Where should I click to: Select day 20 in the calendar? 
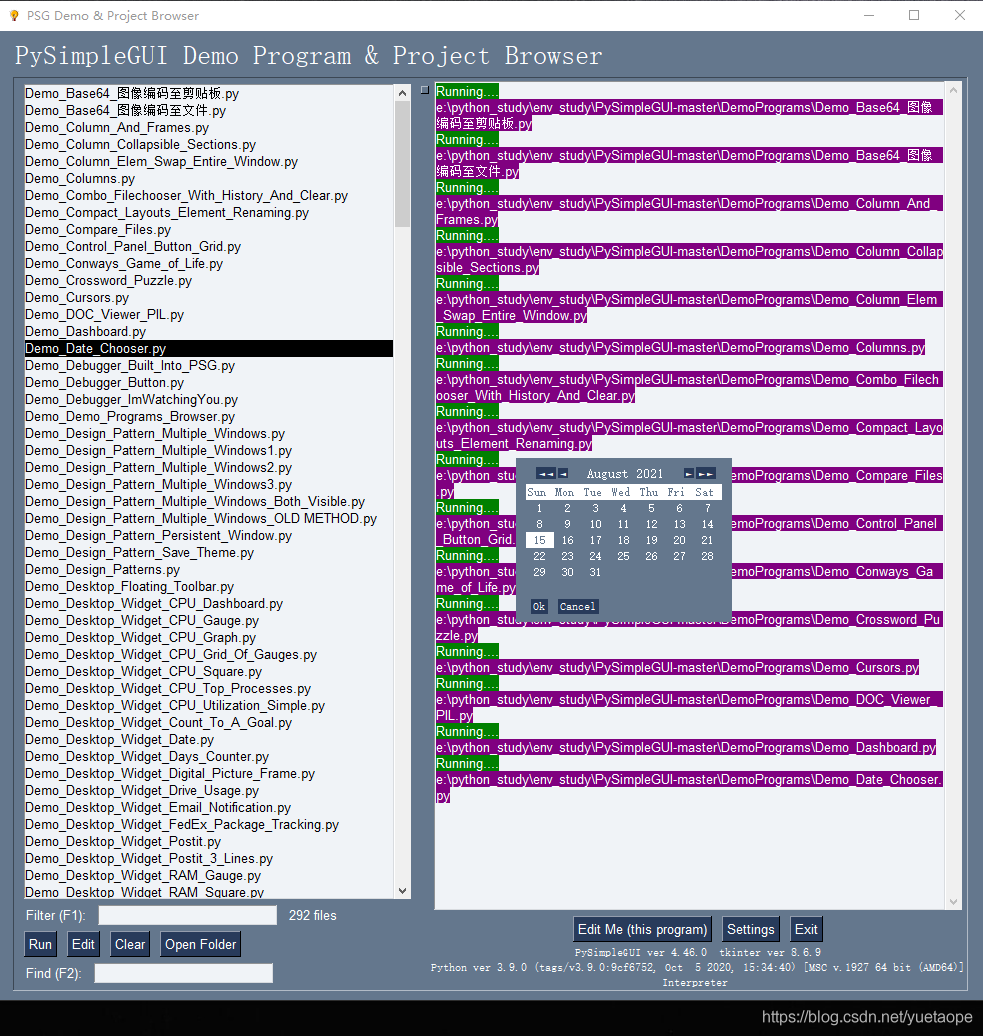click(679, 540)
